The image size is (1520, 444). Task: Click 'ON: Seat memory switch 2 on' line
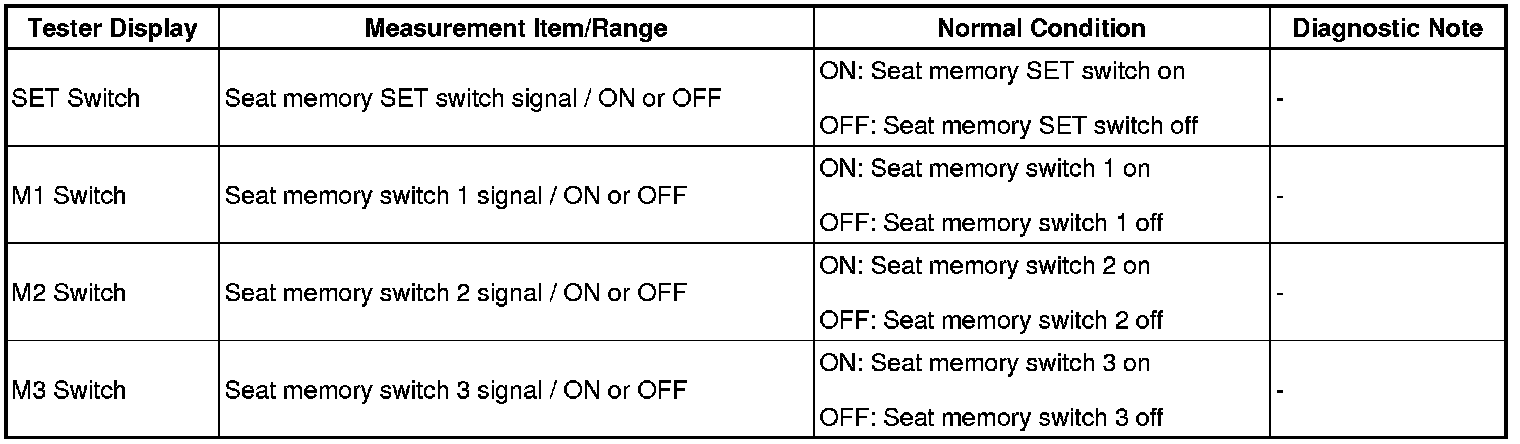[985, 266]
